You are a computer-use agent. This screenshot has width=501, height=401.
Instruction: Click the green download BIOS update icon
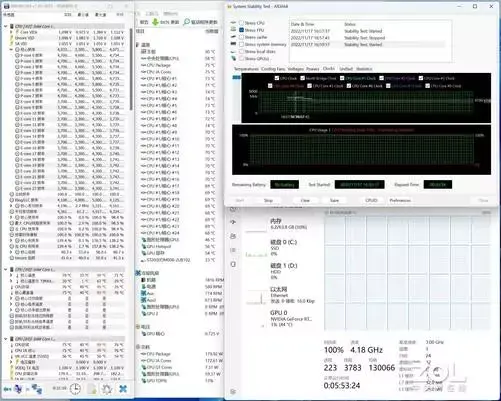pos(155,22)
